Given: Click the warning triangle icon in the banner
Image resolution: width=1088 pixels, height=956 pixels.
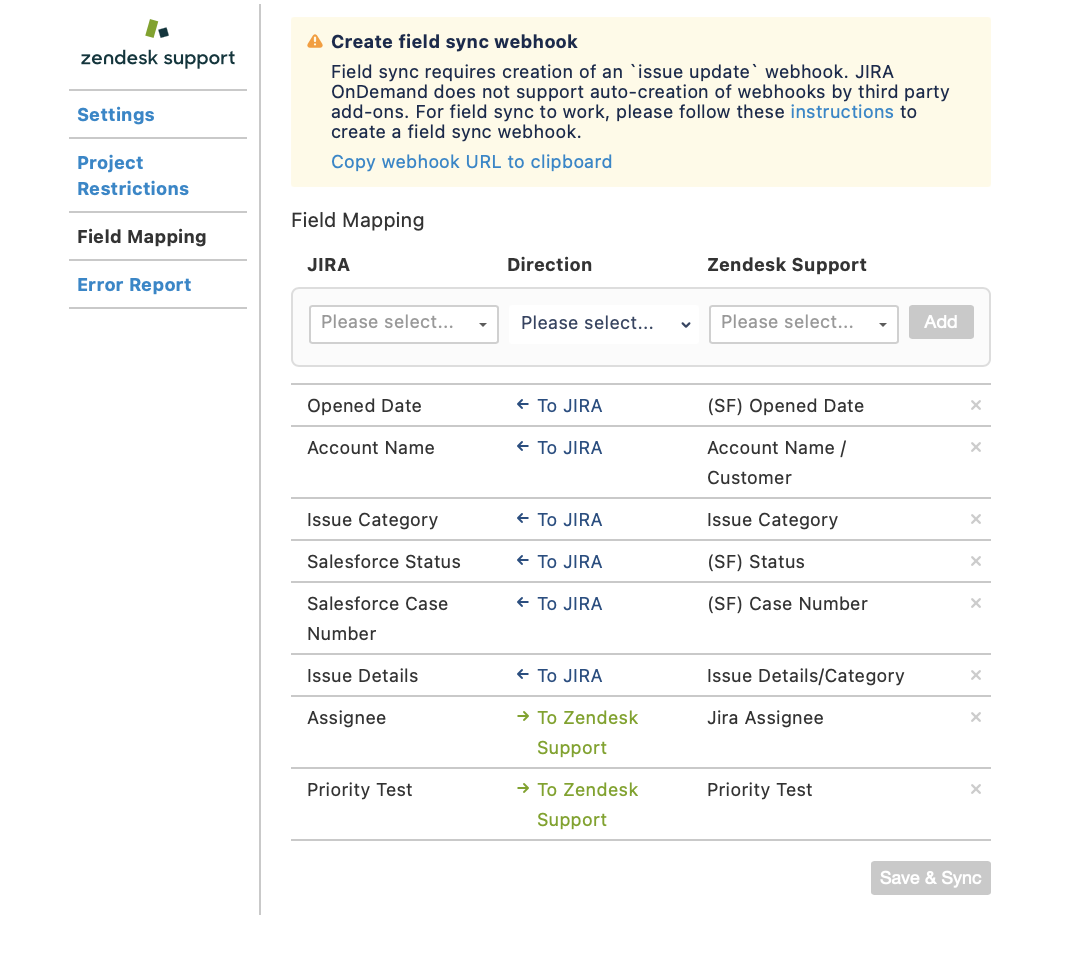Looking at the screenshot, I should pos(315,42).
